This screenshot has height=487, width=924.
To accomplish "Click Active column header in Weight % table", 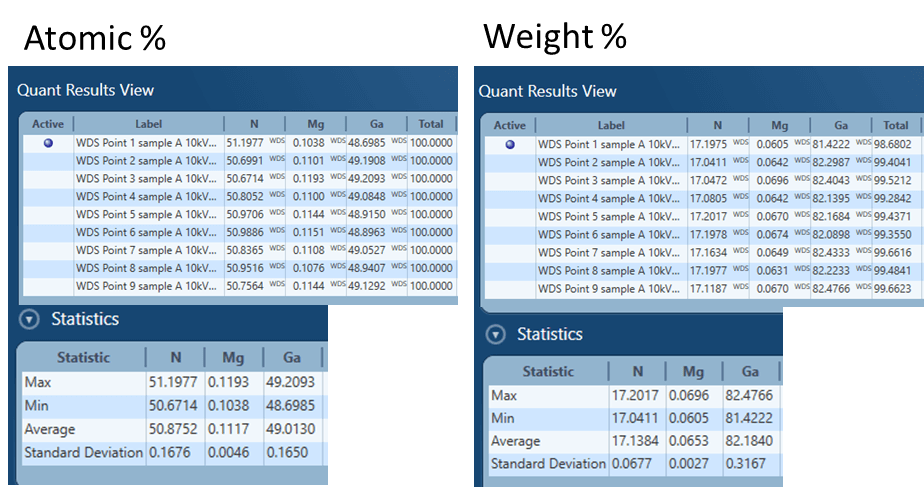I will coord(509,126).
